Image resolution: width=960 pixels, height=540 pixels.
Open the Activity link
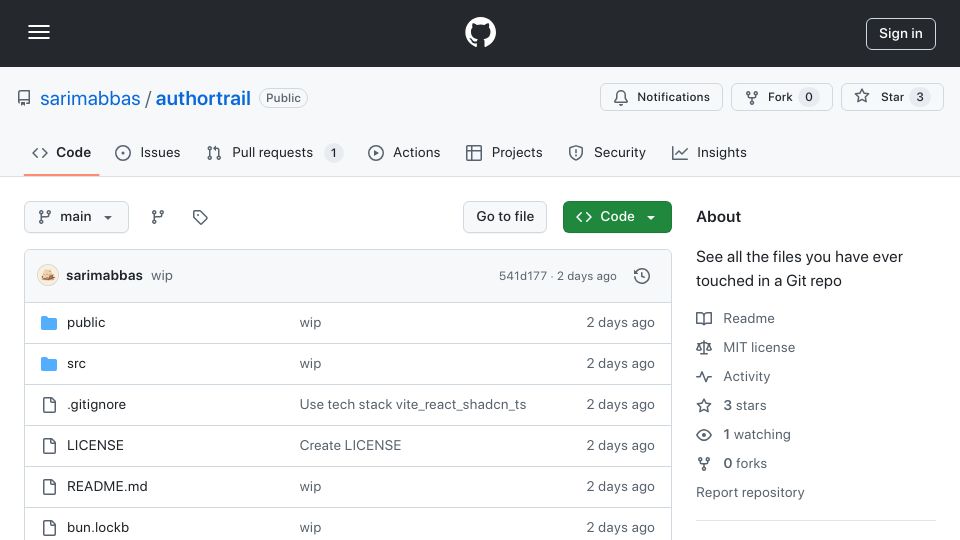tap(746, 377)
